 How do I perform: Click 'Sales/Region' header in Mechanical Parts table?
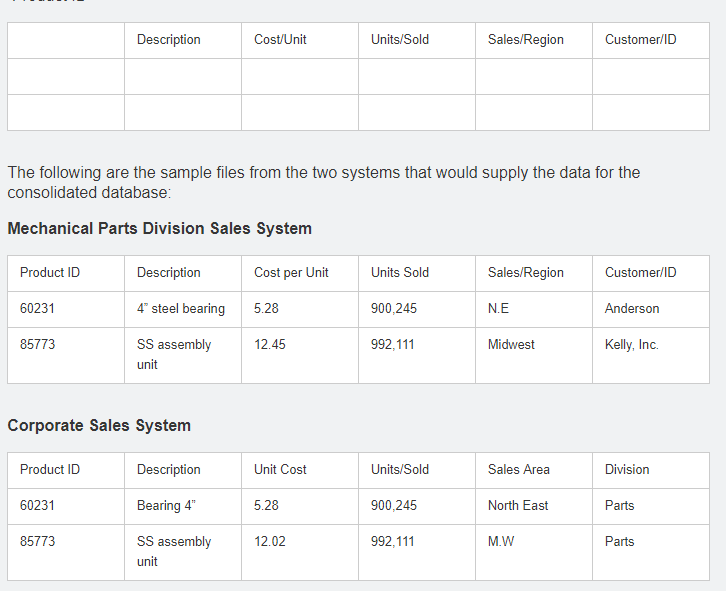[526, 273]
